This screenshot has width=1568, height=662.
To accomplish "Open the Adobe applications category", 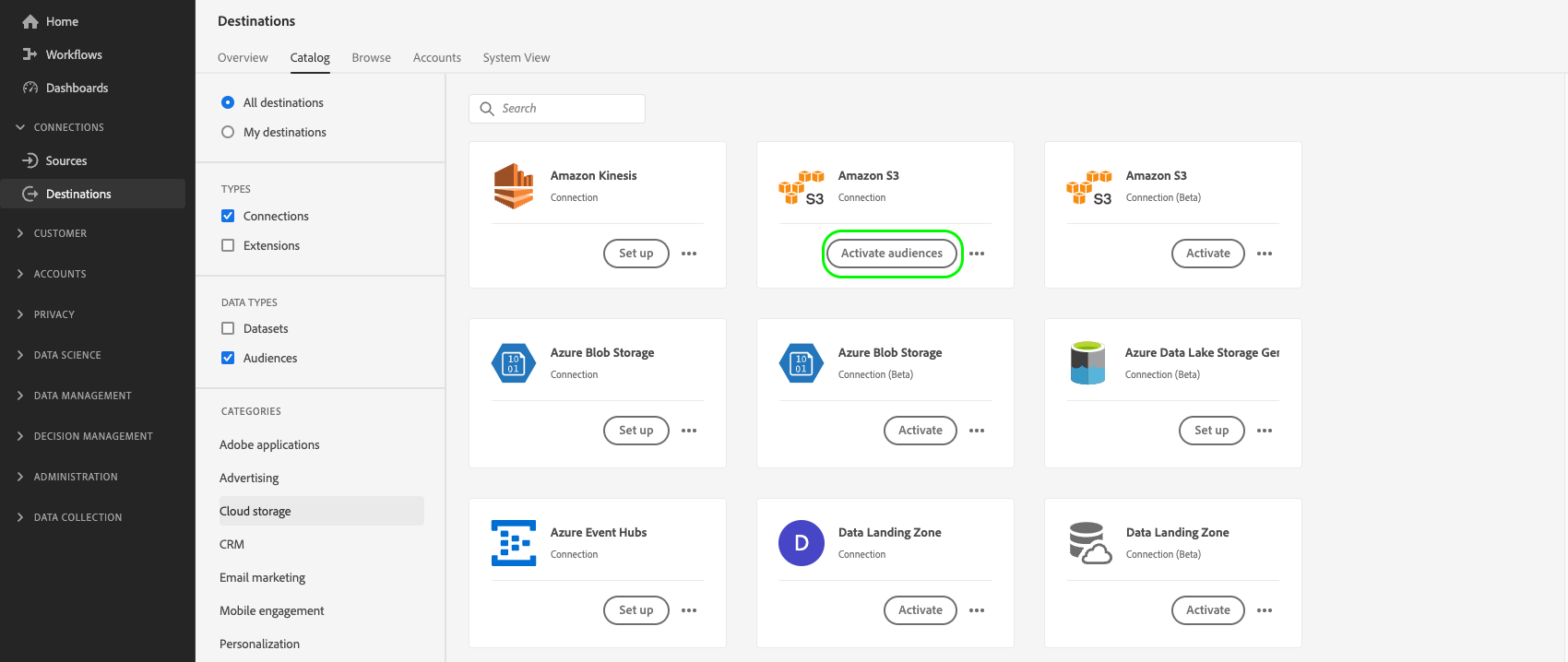I will point(269,444).
